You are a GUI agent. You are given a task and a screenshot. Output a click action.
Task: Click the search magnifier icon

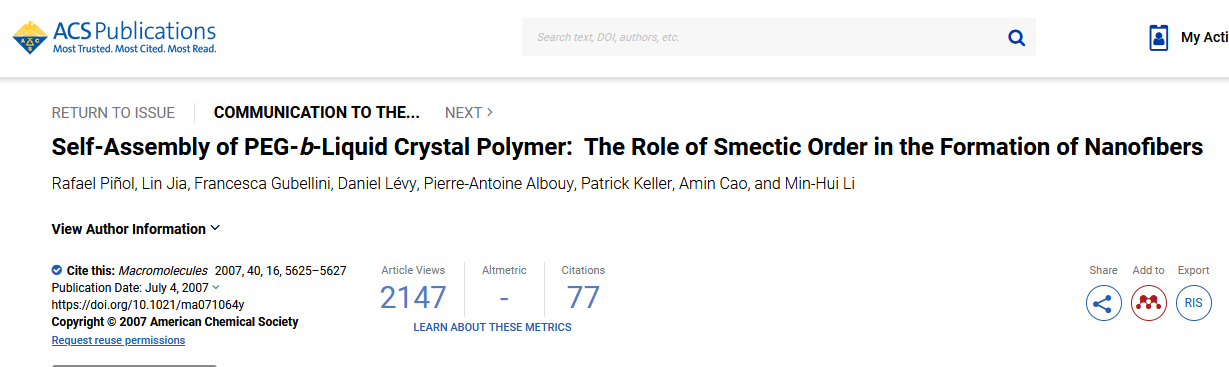point(1016,38)
